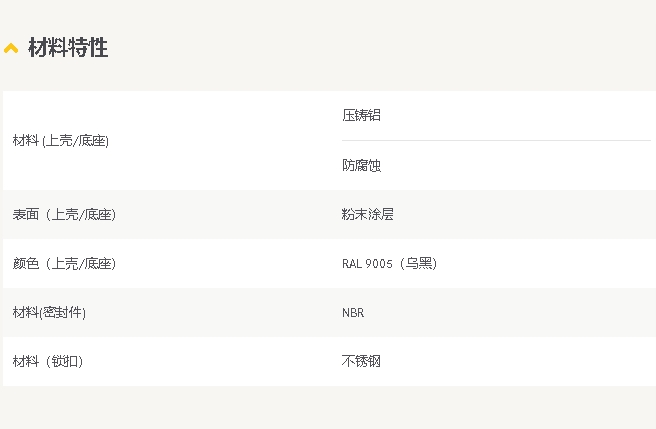
Task: Click 材料 word in the 压铸铝 row label
Action: point(25,141)
